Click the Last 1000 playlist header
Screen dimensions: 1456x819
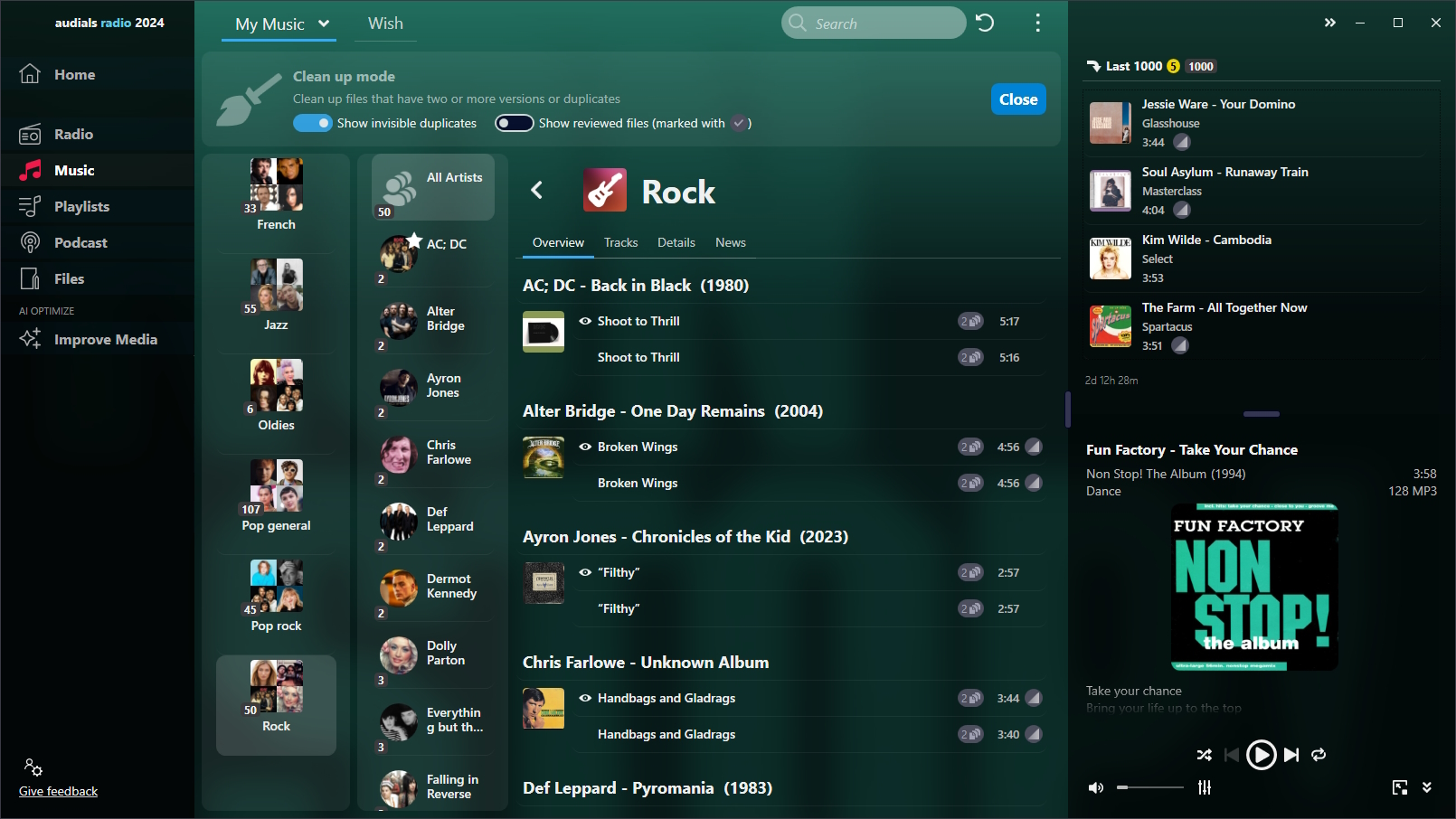point(1151,66)
